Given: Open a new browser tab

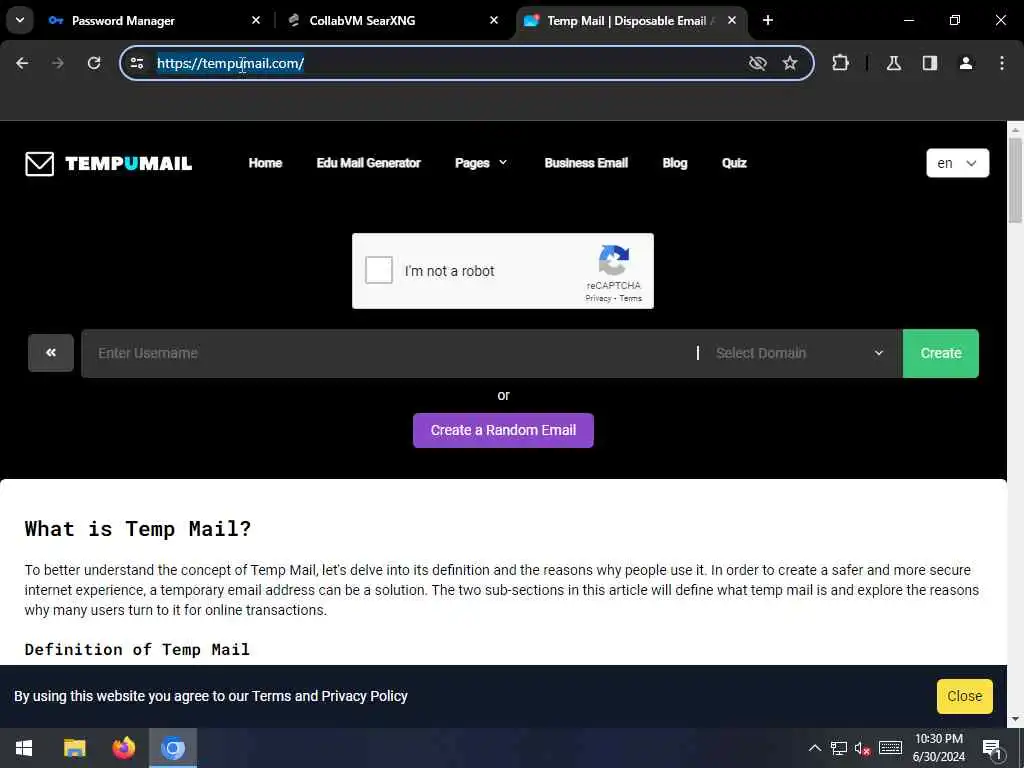Looking at the screenshot, I should [x=768, y=20].
